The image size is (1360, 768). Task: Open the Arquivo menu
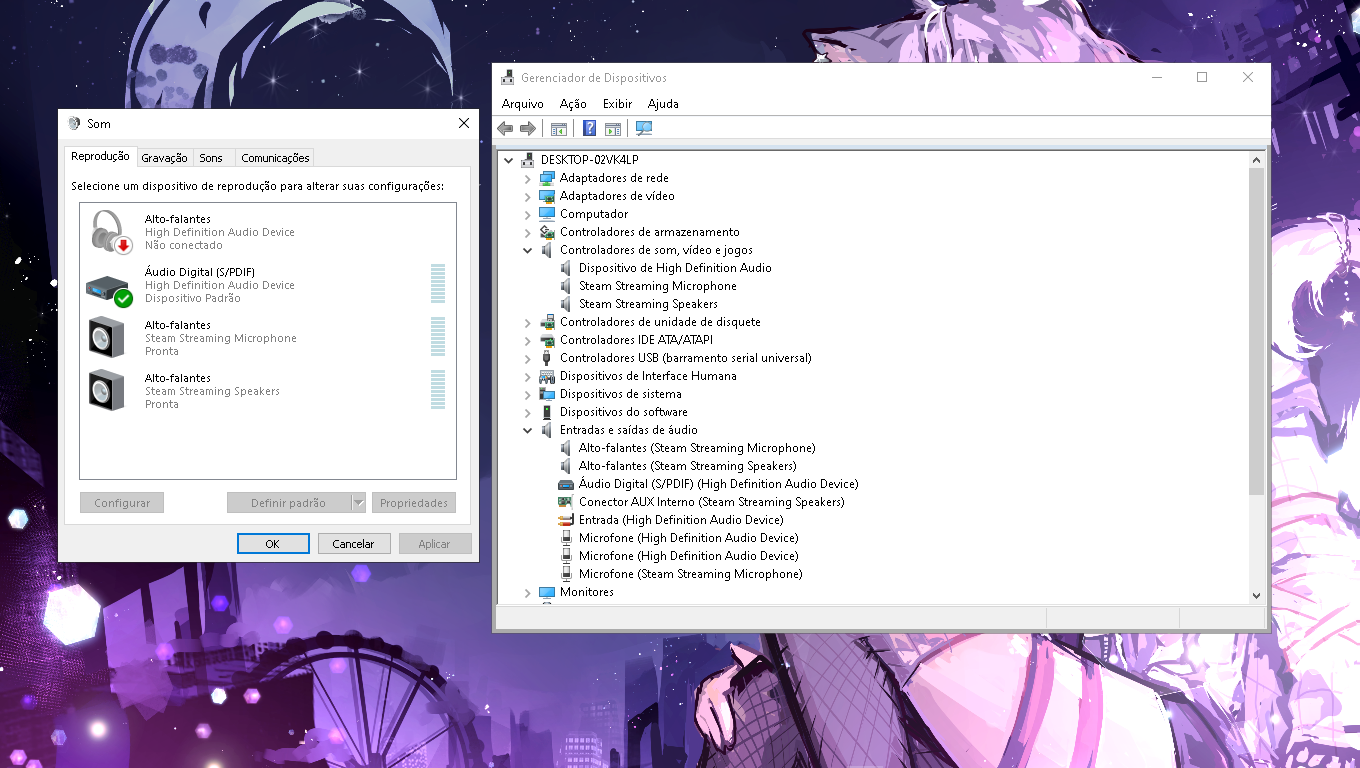pos(523,104)
